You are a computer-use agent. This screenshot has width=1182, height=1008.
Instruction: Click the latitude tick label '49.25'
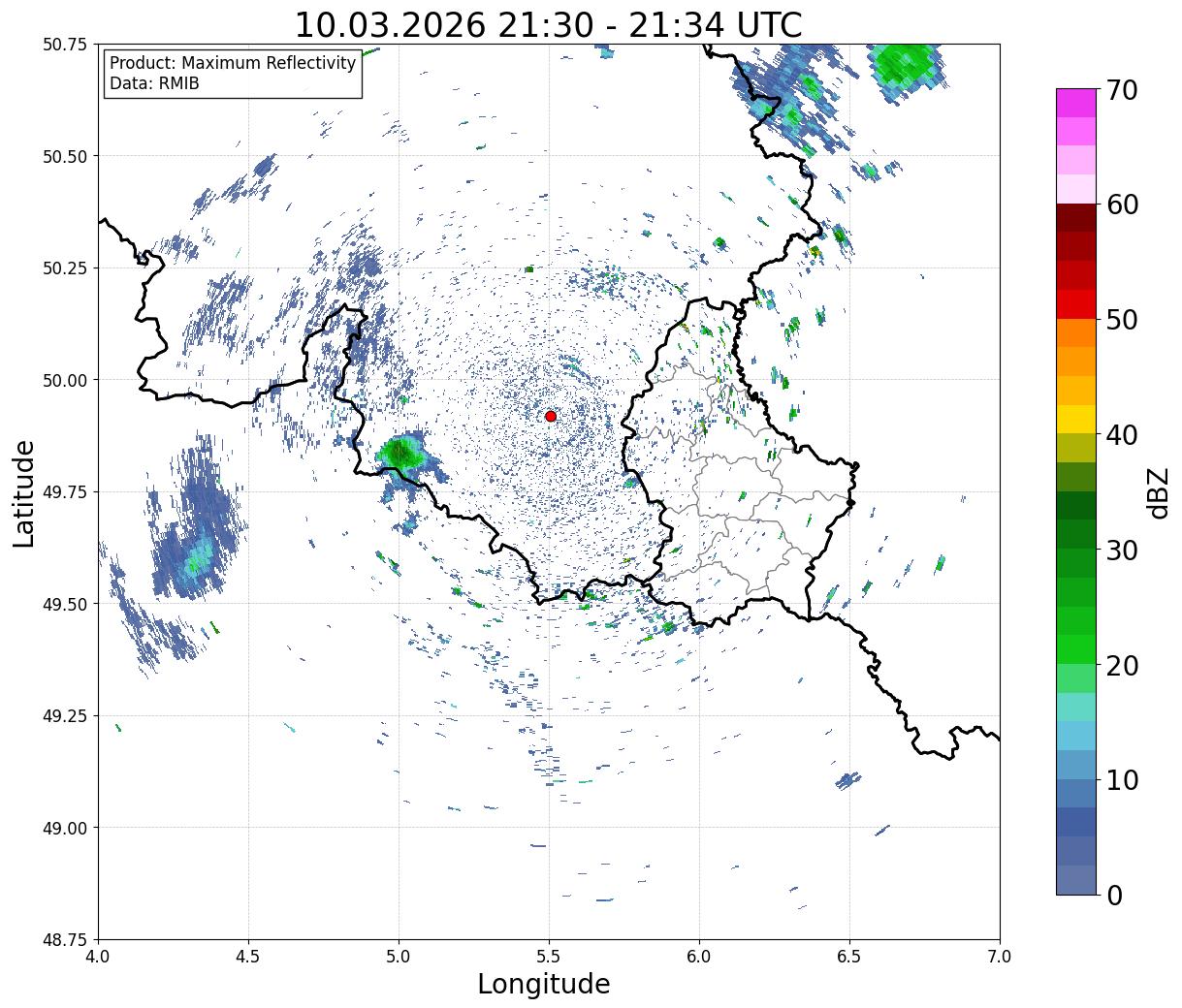(64, 716)
